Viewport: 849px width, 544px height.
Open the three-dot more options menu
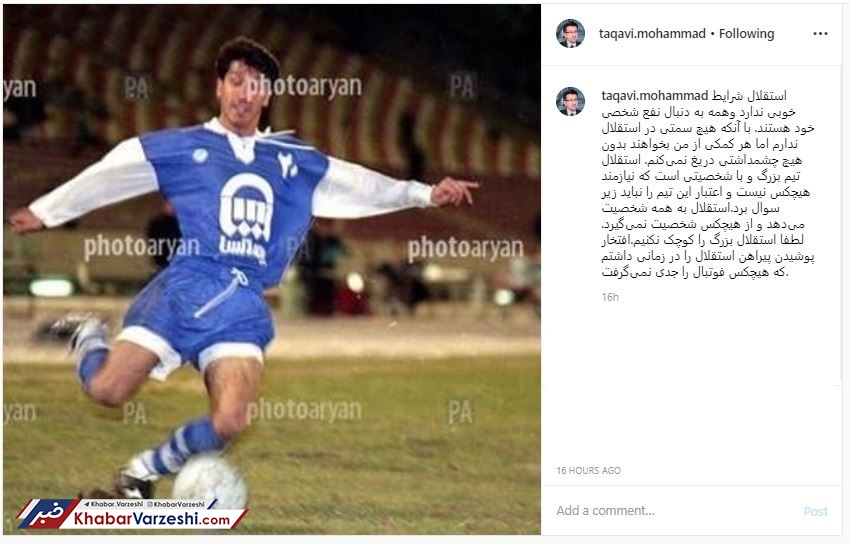coord(820,34)
